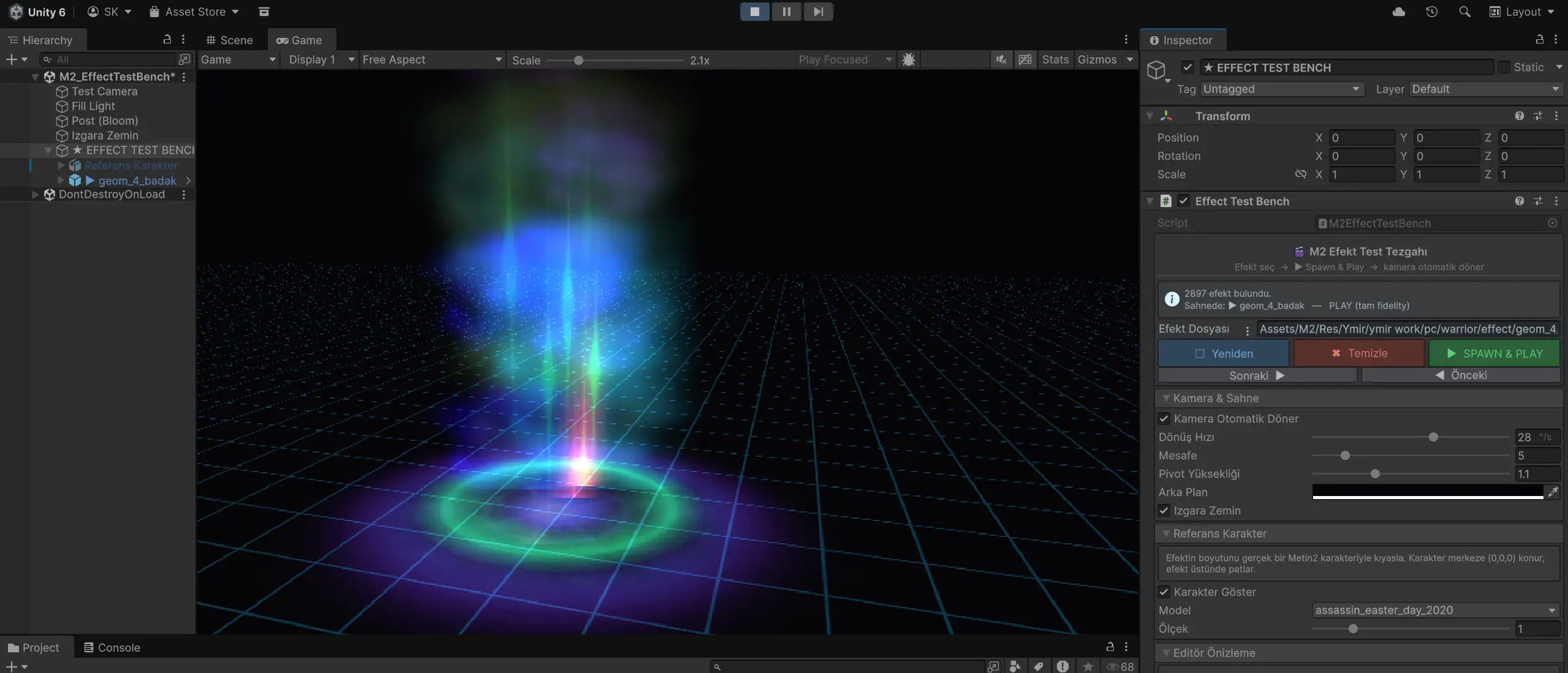The height and width of the screenshot is (673, 1568).
Task: Click the Temizle button
Action: (x=1359, y=353)
